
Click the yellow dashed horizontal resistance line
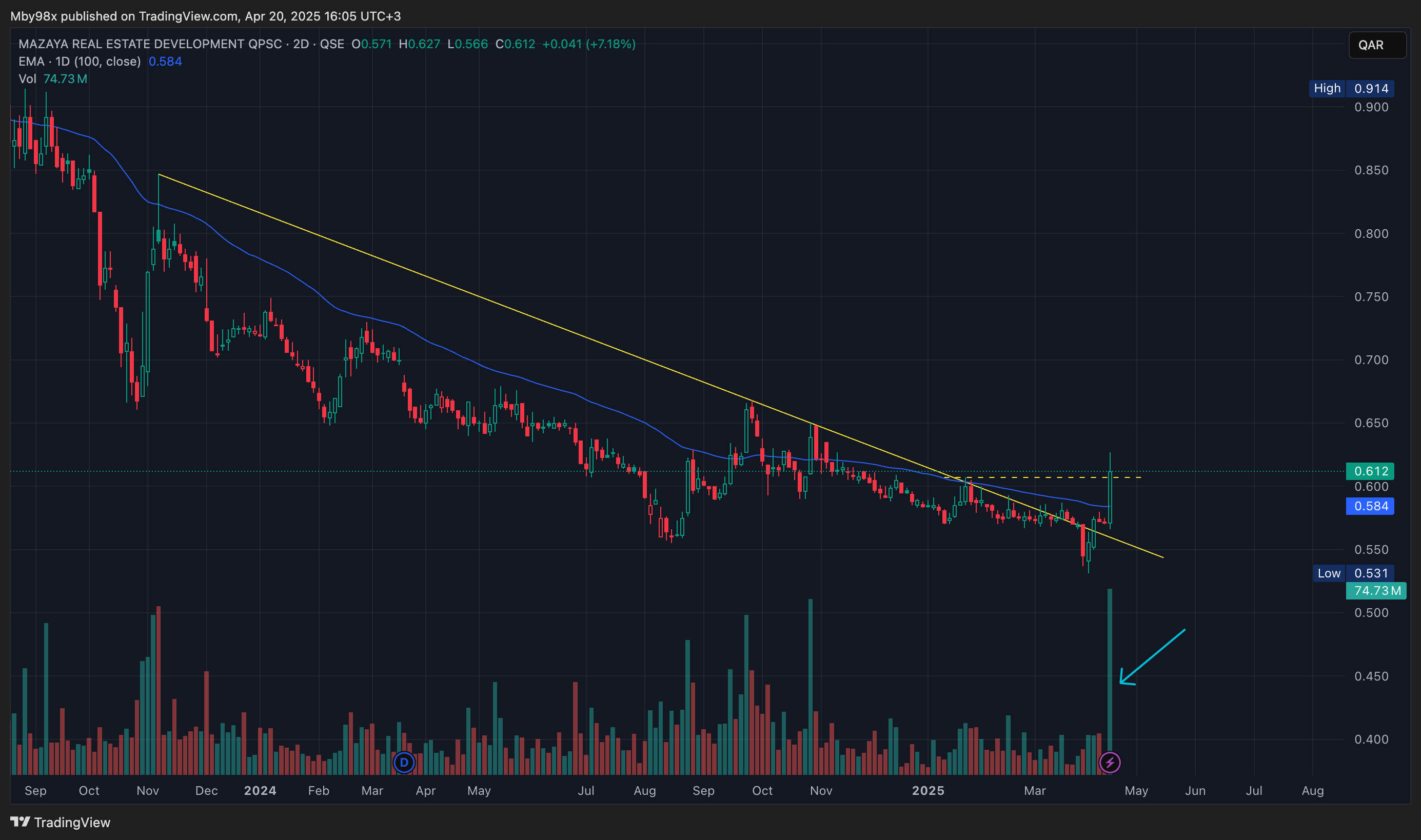tap(1042, 478)
